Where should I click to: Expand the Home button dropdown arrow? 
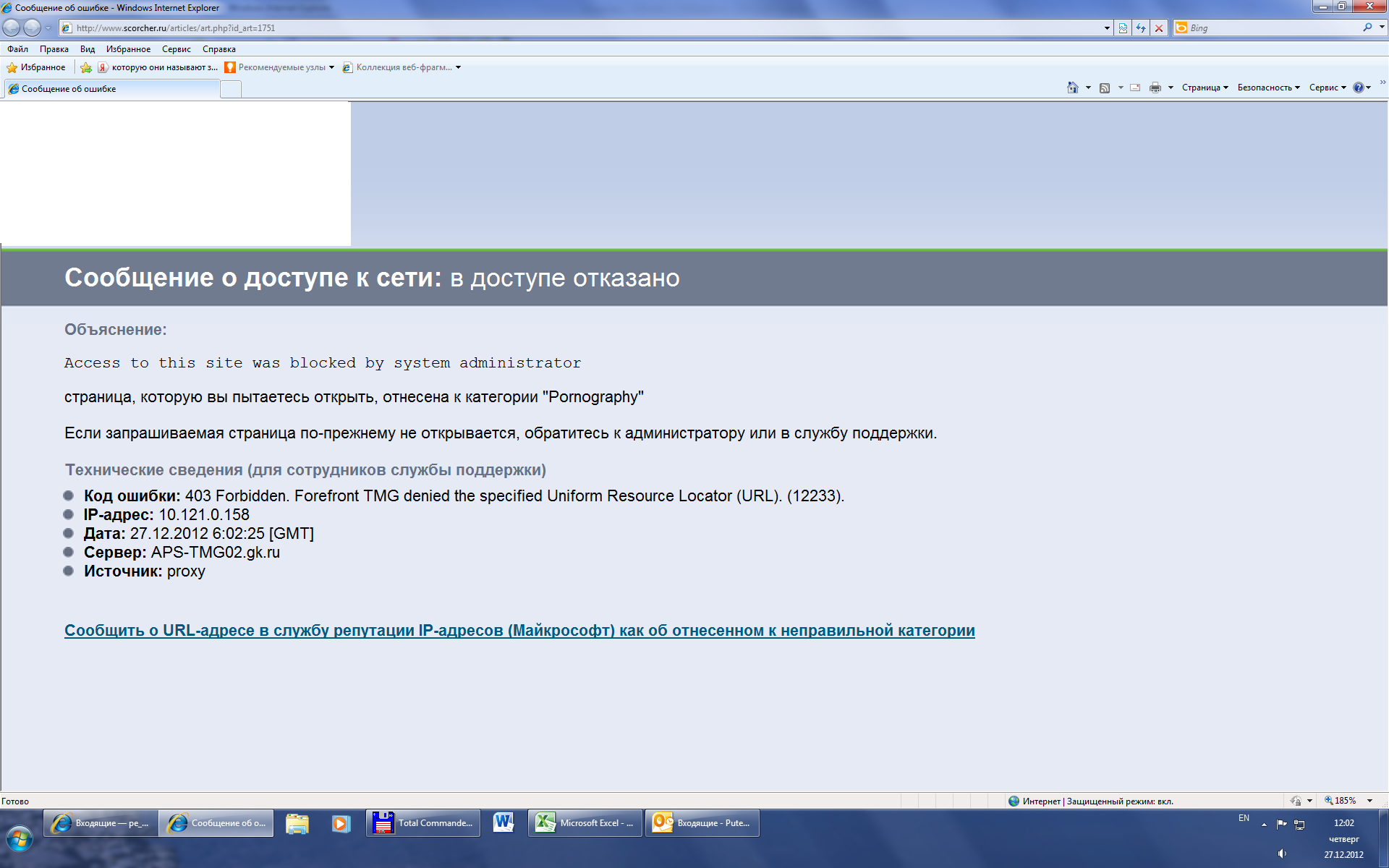point(1088,88)
